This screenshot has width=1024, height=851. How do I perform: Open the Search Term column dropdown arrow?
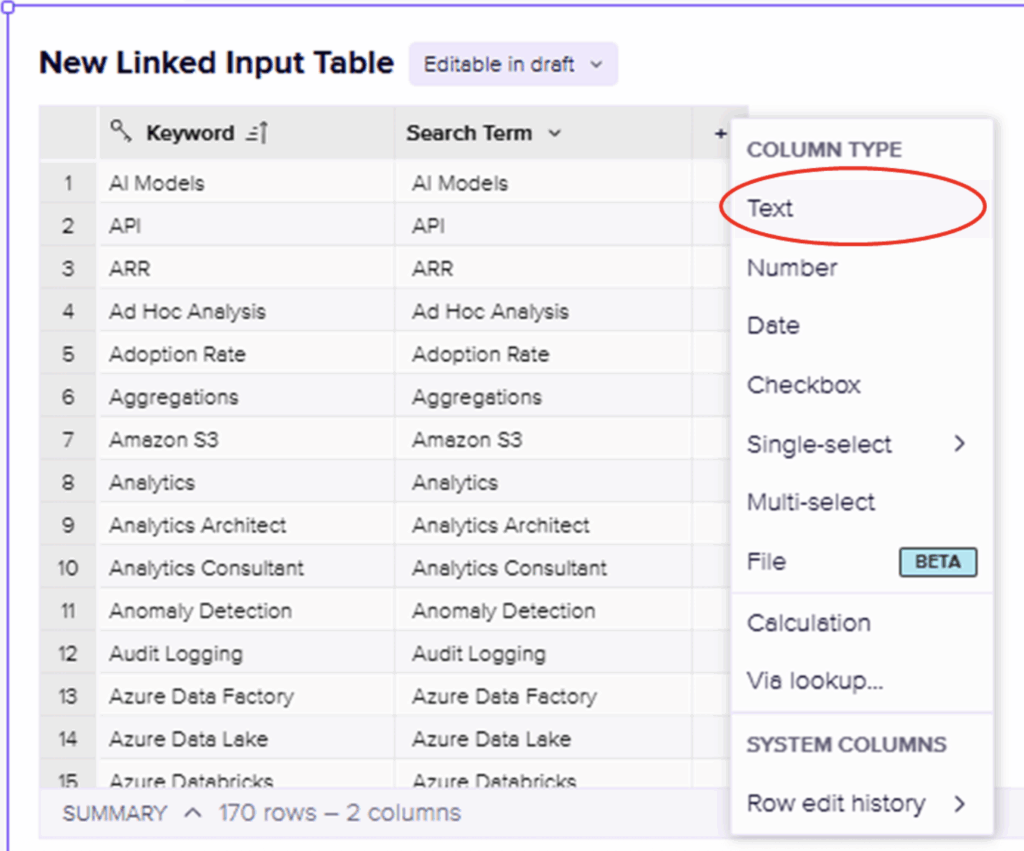click(x=555, y=133)
